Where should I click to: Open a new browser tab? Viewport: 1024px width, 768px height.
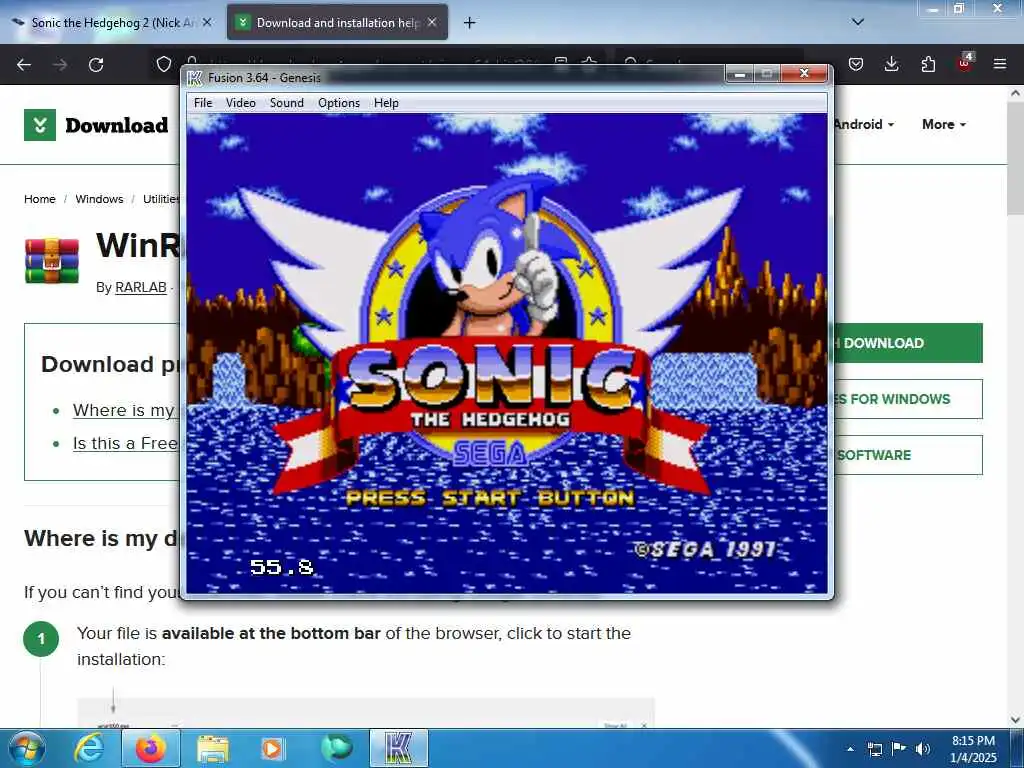[469, 23]
